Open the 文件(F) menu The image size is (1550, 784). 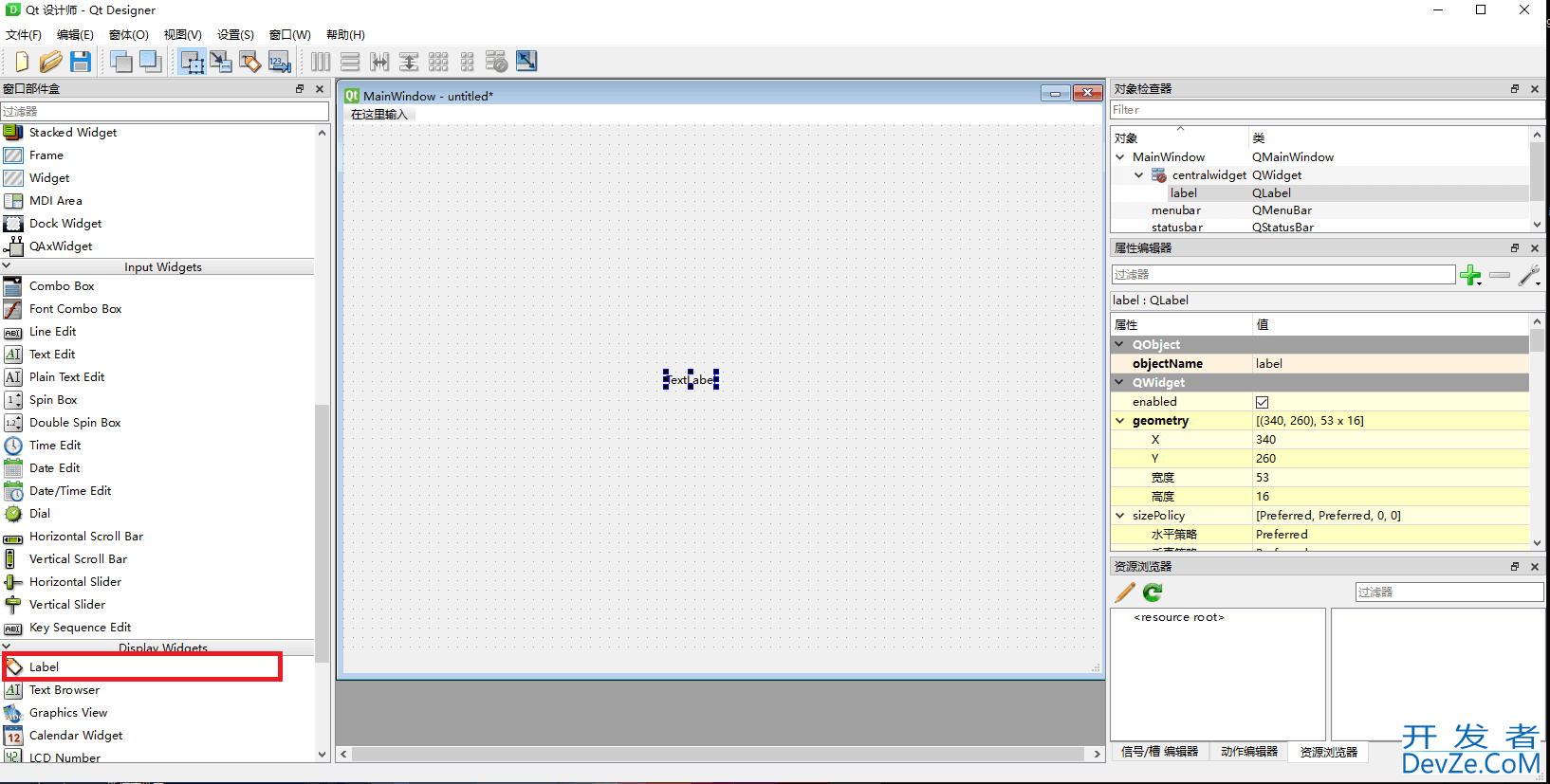[24, 34]
